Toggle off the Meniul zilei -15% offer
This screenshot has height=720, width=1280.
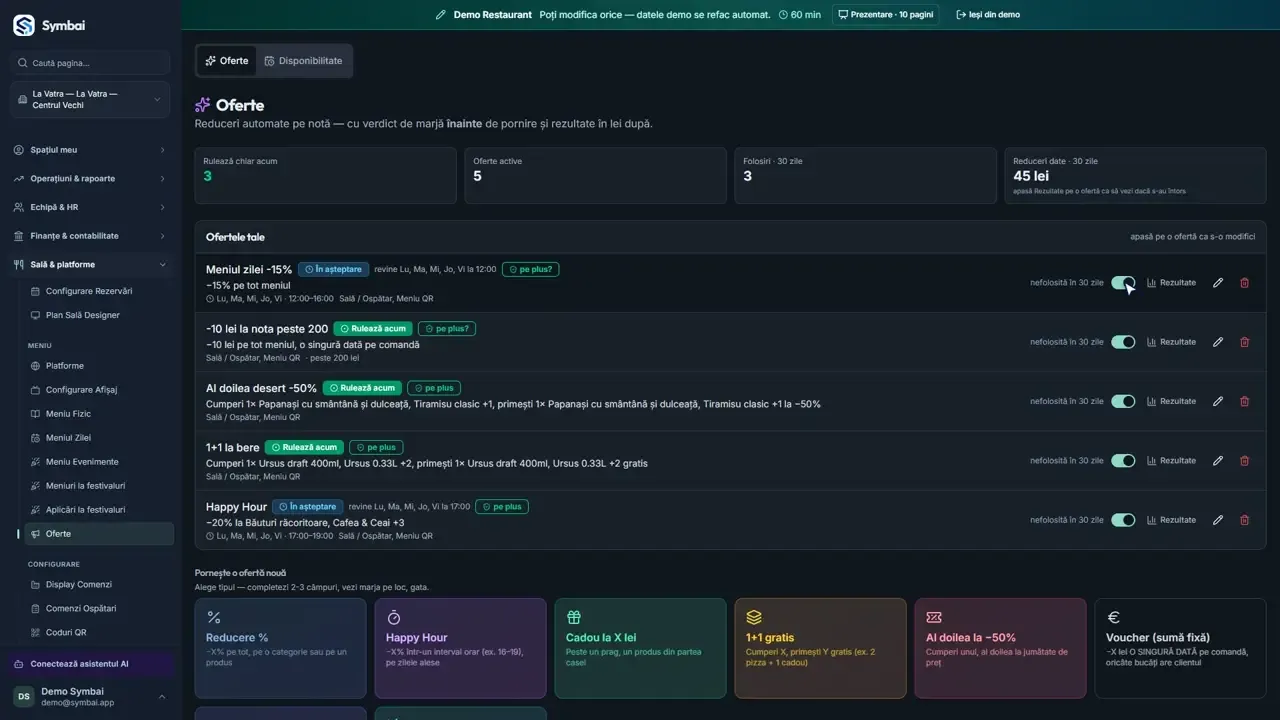click(1123, 283)
